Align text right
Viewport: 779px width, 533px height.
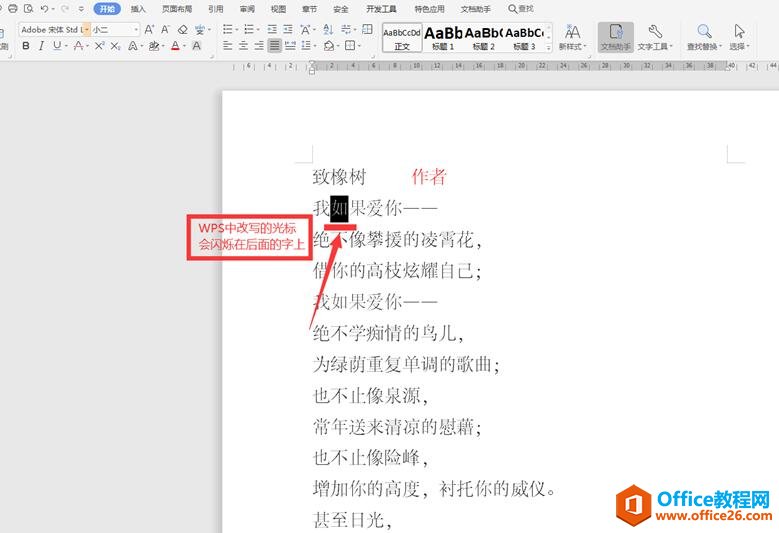pyautogui.click(x=259, y=46)
